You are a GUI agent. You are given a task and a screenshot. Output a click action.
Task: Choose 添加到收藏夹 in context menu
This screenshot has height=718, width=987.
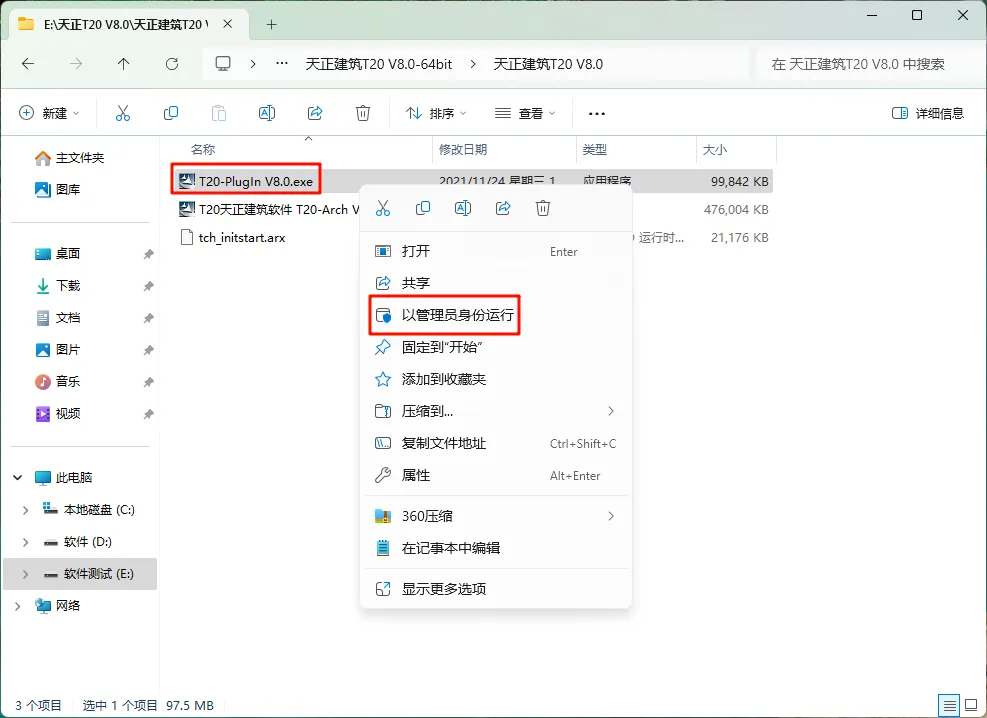click(495, 379)
